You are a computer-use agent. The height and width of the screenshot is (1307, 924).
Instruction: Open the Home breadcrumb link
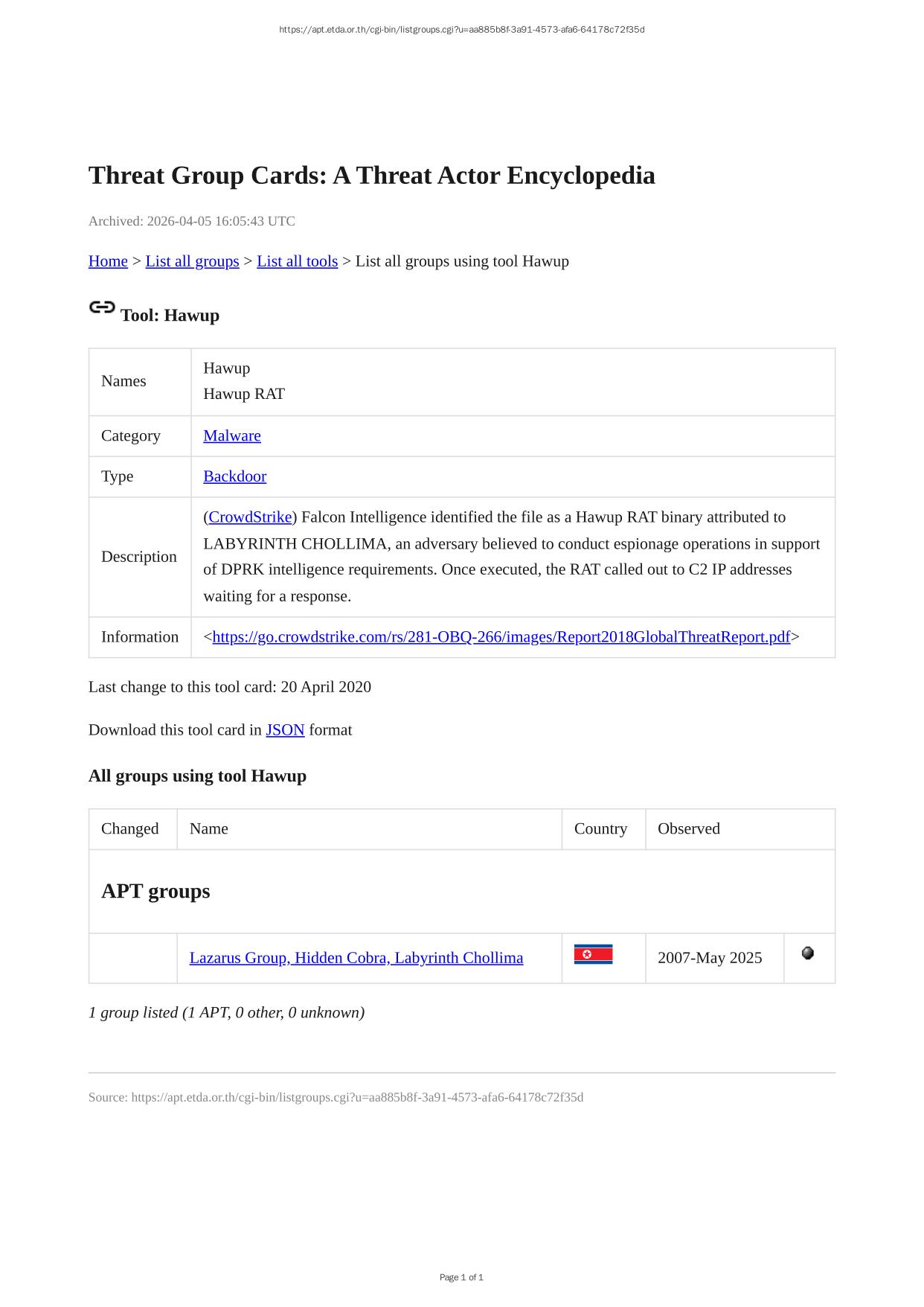[108, 261]
